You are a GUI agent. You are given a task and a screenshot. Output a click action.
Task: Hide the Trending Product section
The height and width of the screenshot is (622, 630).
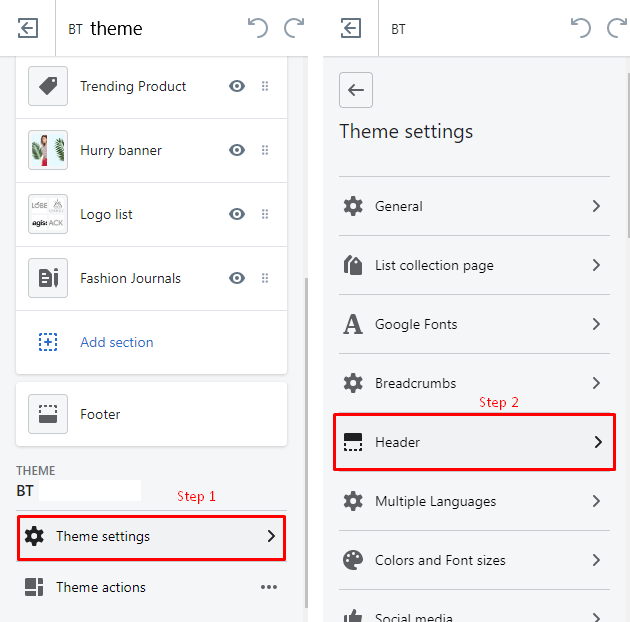[x=237, y=86]
